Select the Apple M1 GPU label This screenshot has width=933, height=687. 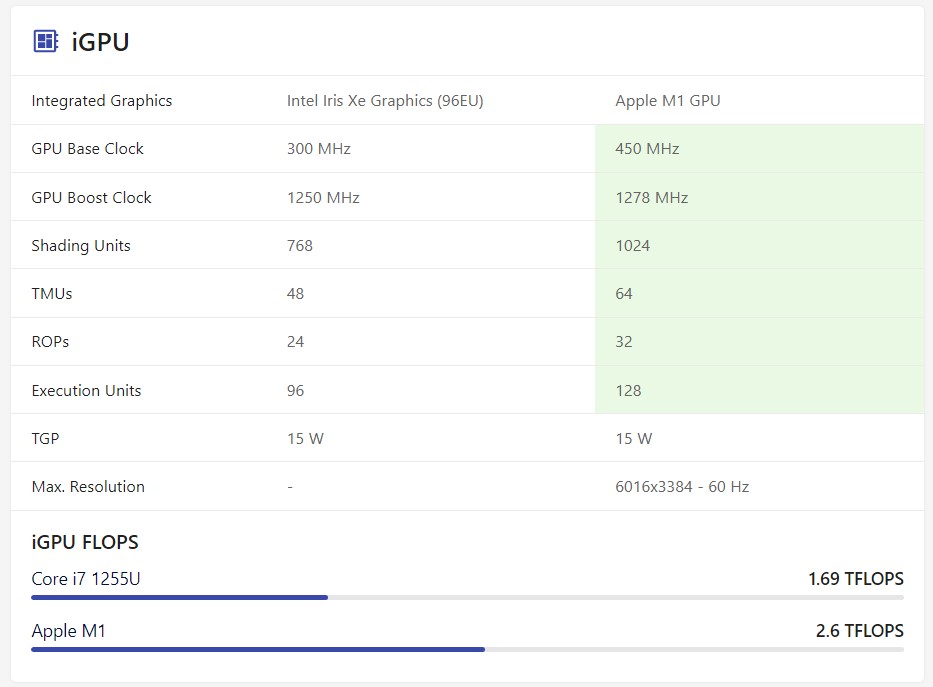(x=668, y=101)
